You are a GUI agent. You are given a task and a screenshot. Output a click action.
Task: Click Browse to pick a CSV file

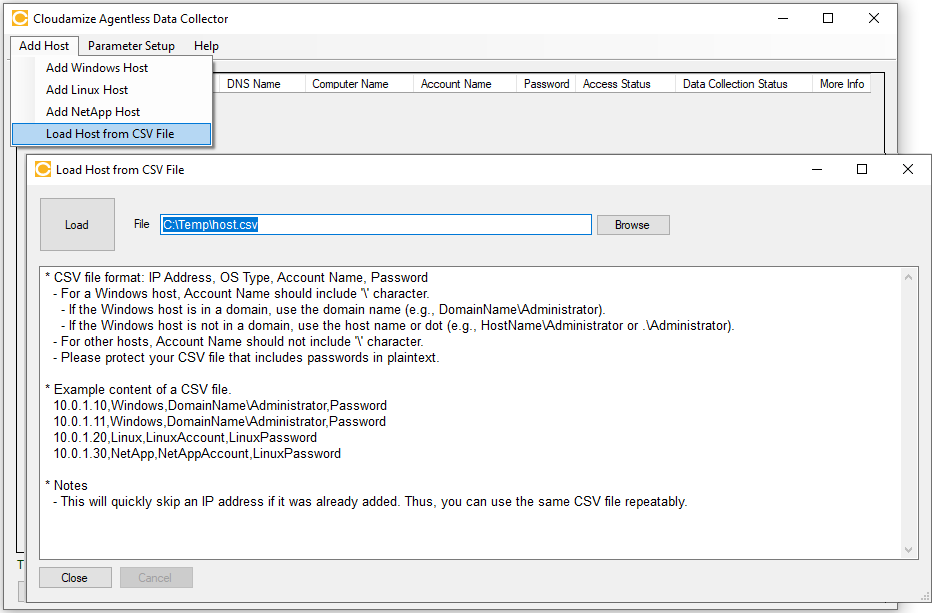(632, 225)
